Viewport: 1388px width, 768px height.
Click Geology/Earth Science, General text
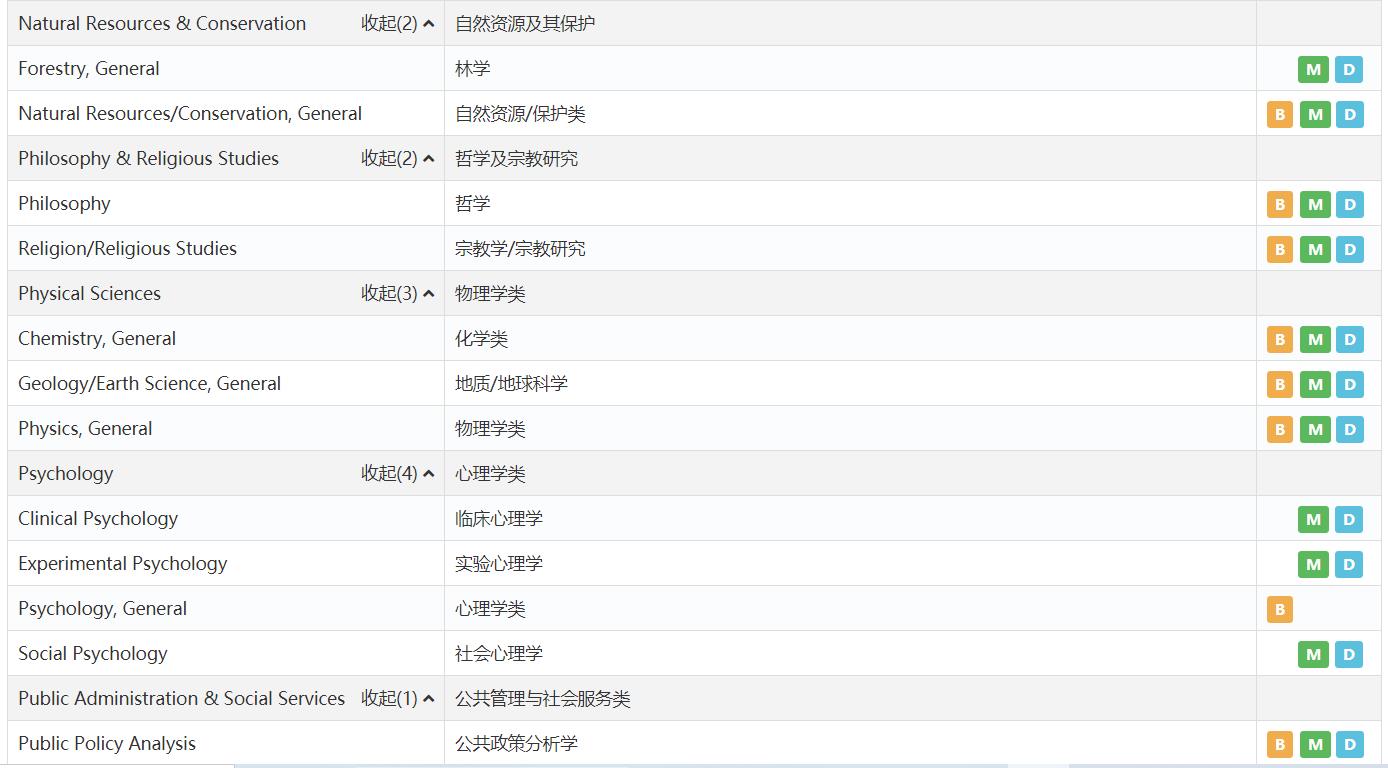(149, 384)
